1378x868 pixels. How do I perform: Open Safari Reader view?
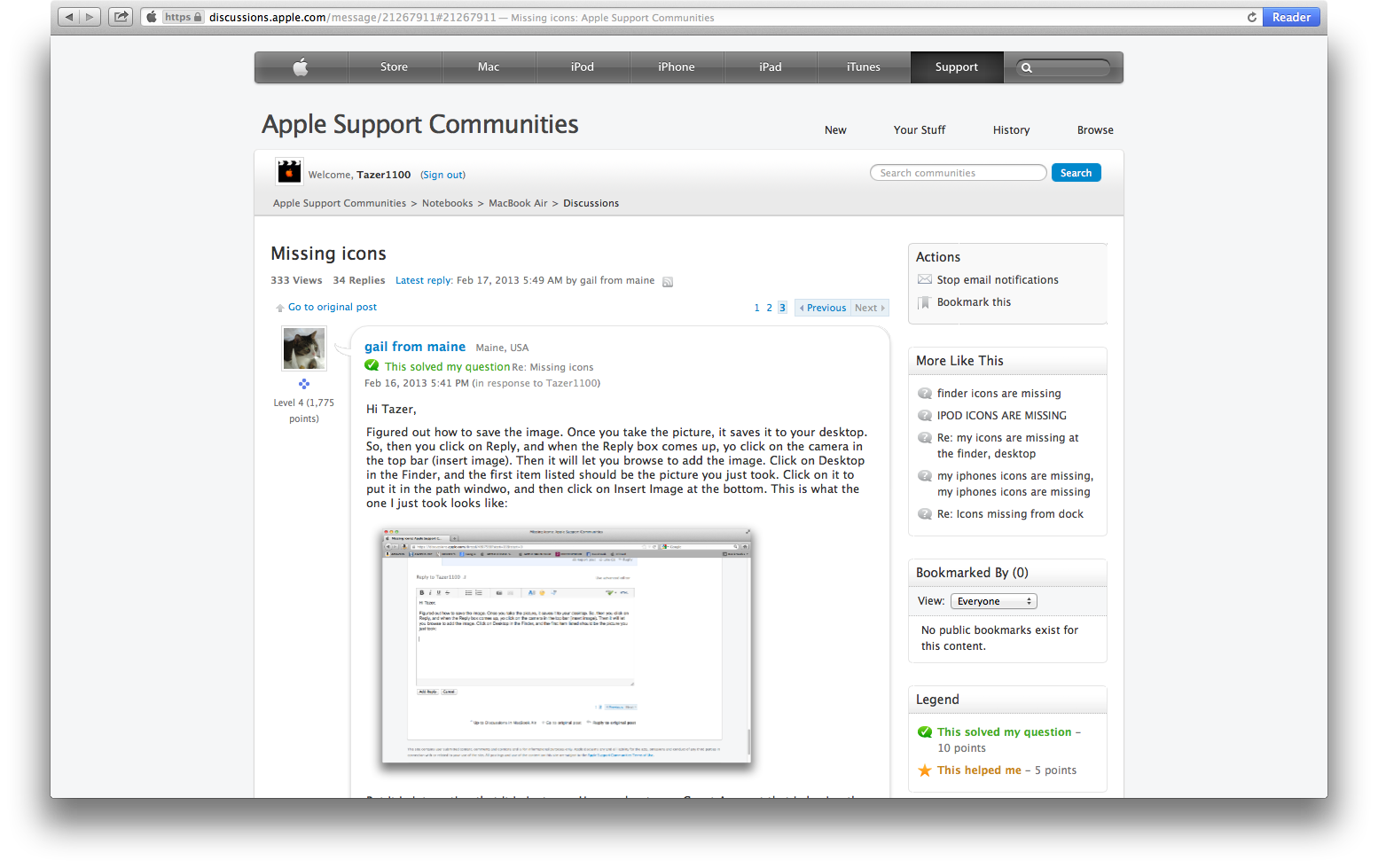pyautogui.click(x=1291, y=17)
